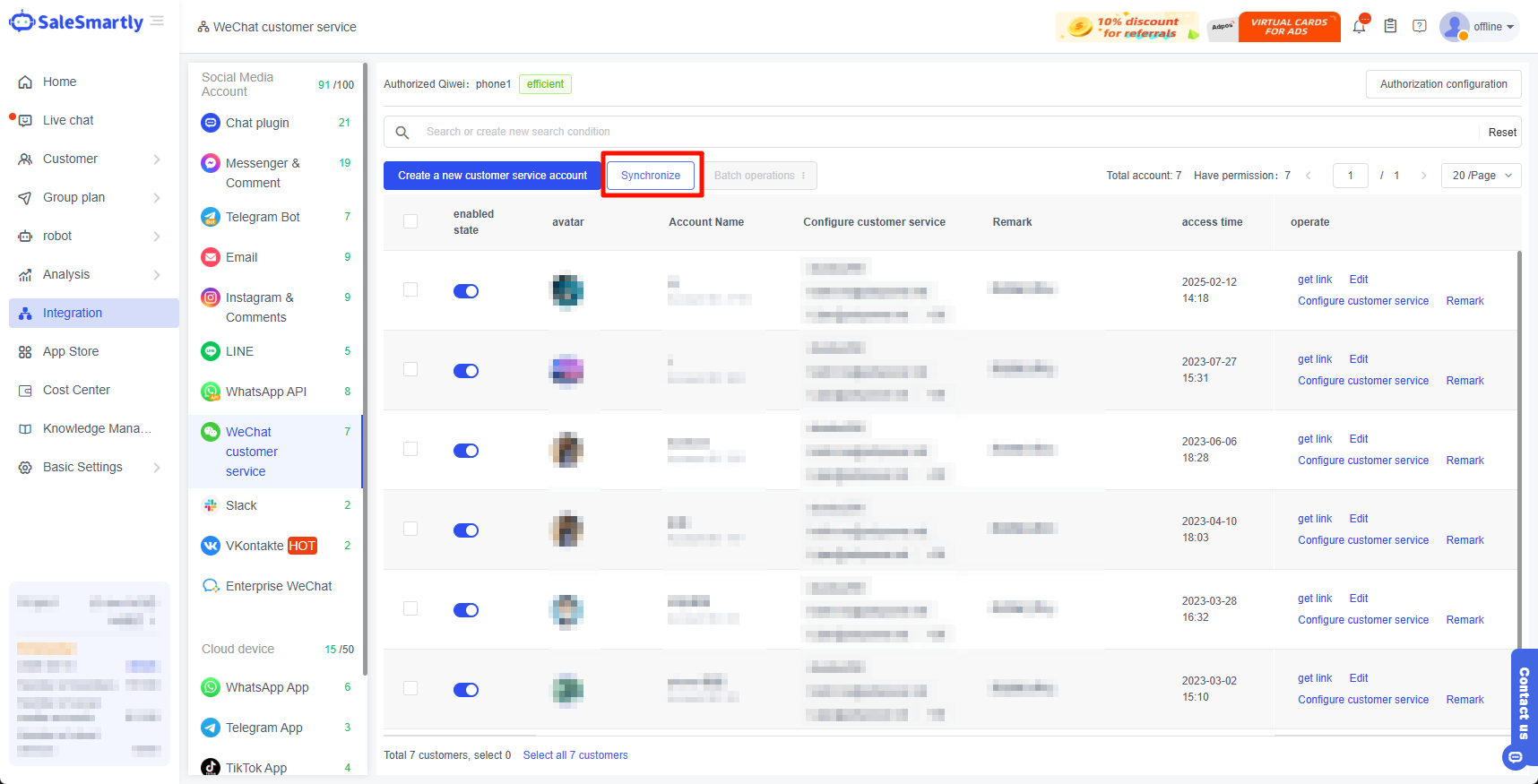Select the Slack channel icon
The height and width of the screenshot is (784, 1538).
click(211, 505)
